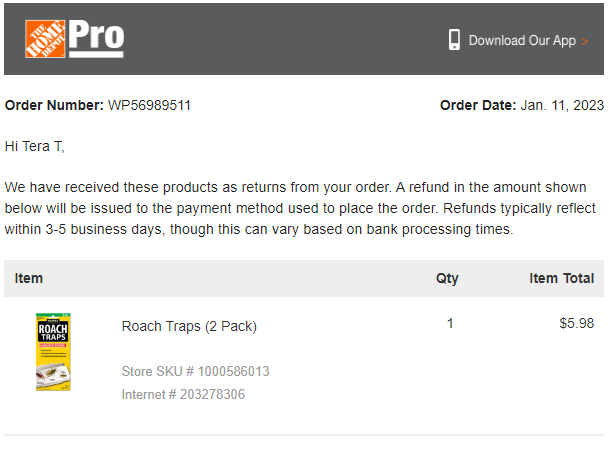Image resolution: width=609 pixels, height=467 pixels.
Task: Click the gray header banner background
Action: [285, 39]
